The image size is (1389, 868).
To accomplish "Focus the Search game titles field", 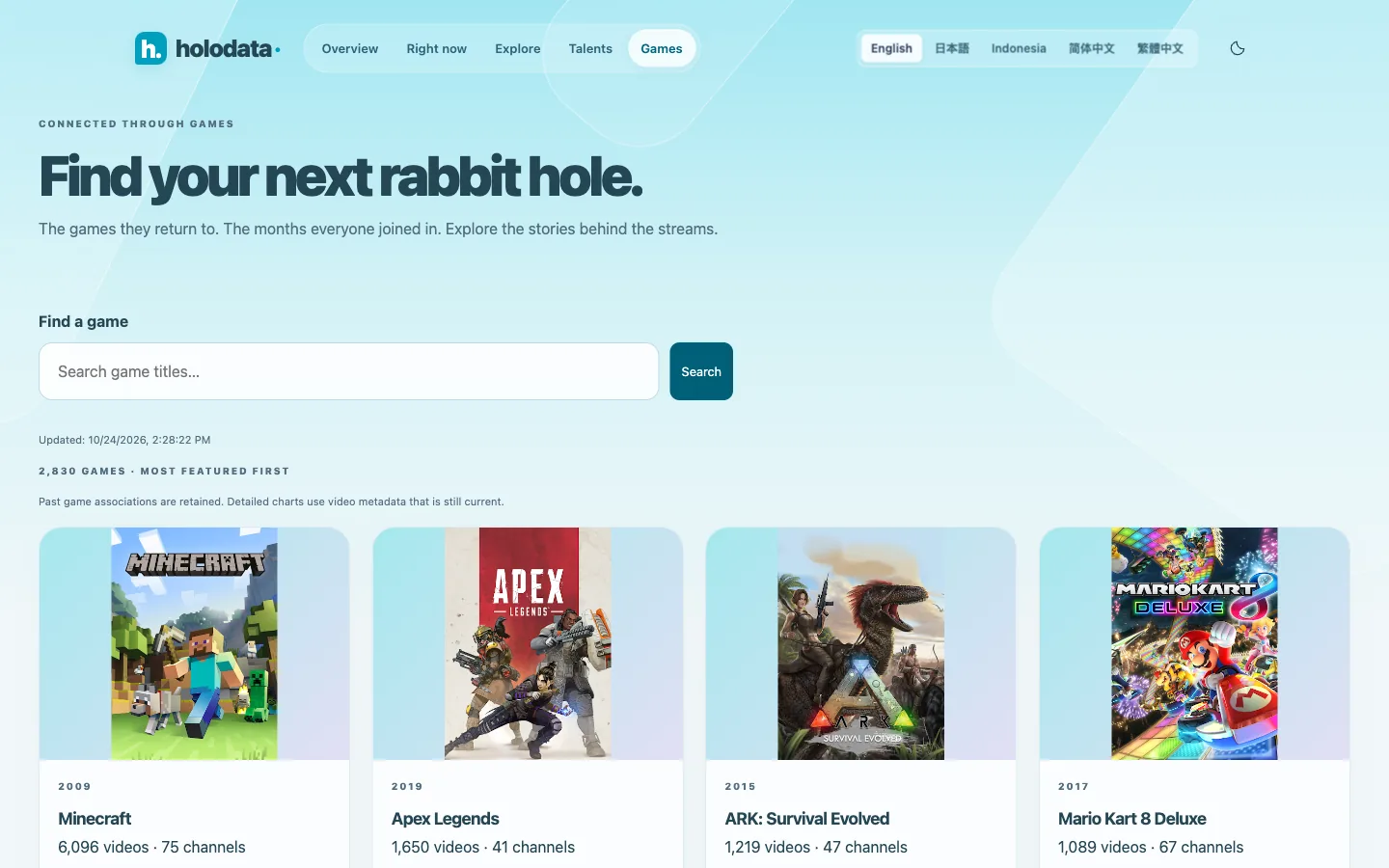I will point(349,371).
